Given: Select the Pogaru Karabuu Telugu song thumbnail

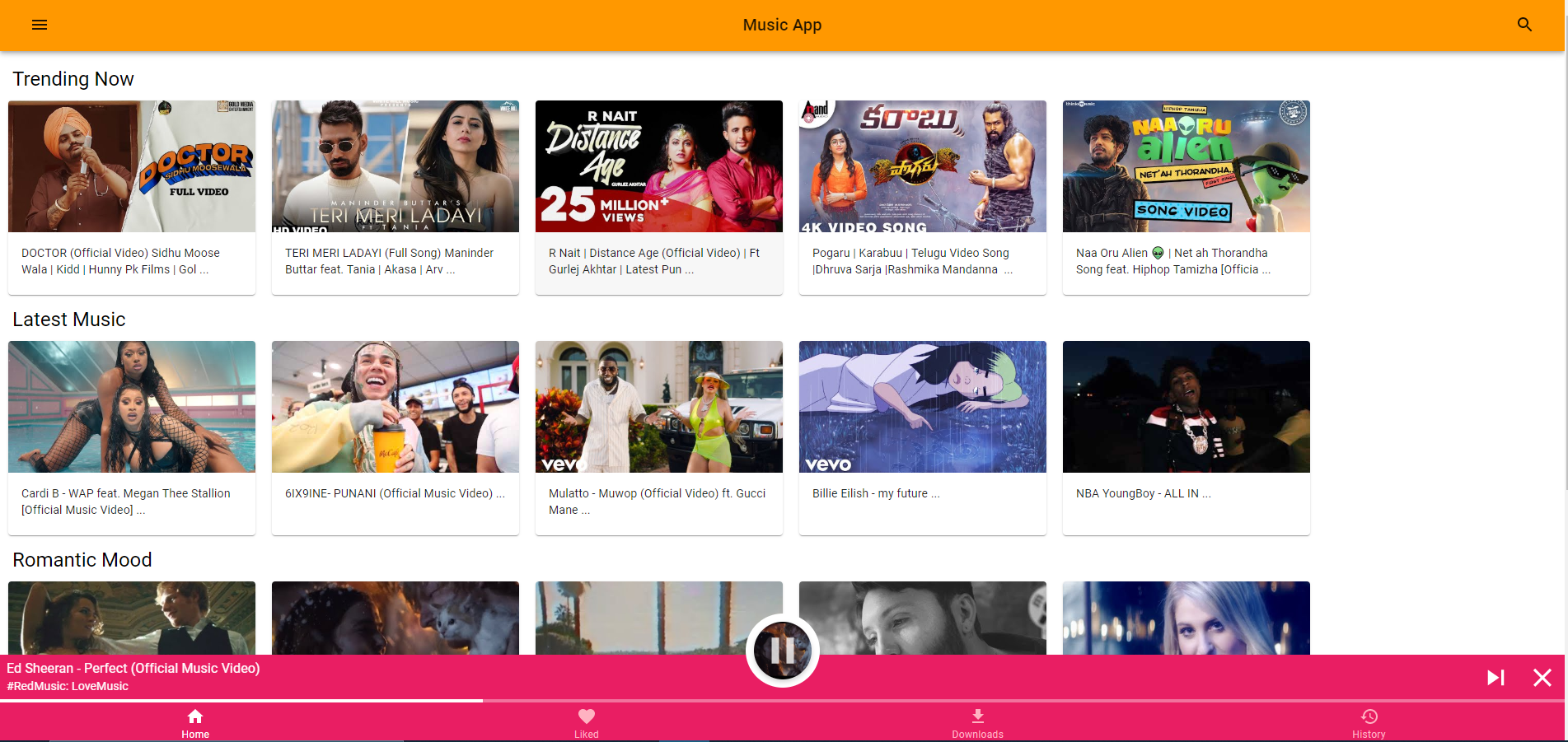Looking at the screenshot, I should (x=923, y=166).
